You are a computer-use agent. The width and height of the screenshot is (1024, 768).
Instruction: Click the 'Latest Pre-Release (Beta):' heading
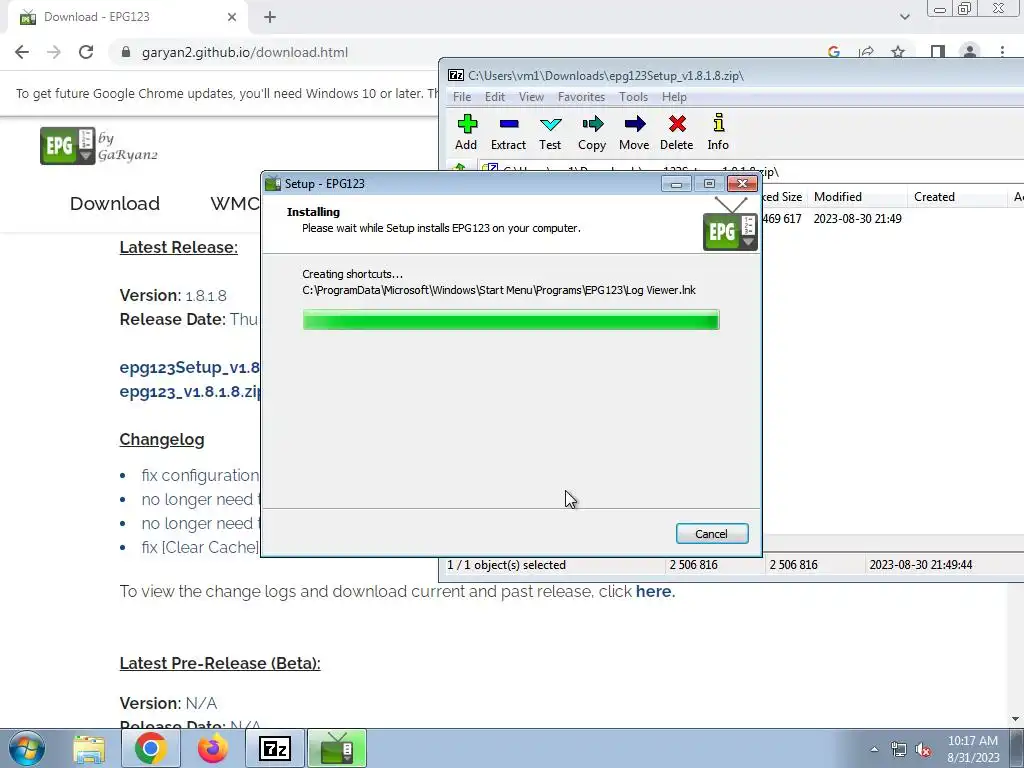click(220, 664)
